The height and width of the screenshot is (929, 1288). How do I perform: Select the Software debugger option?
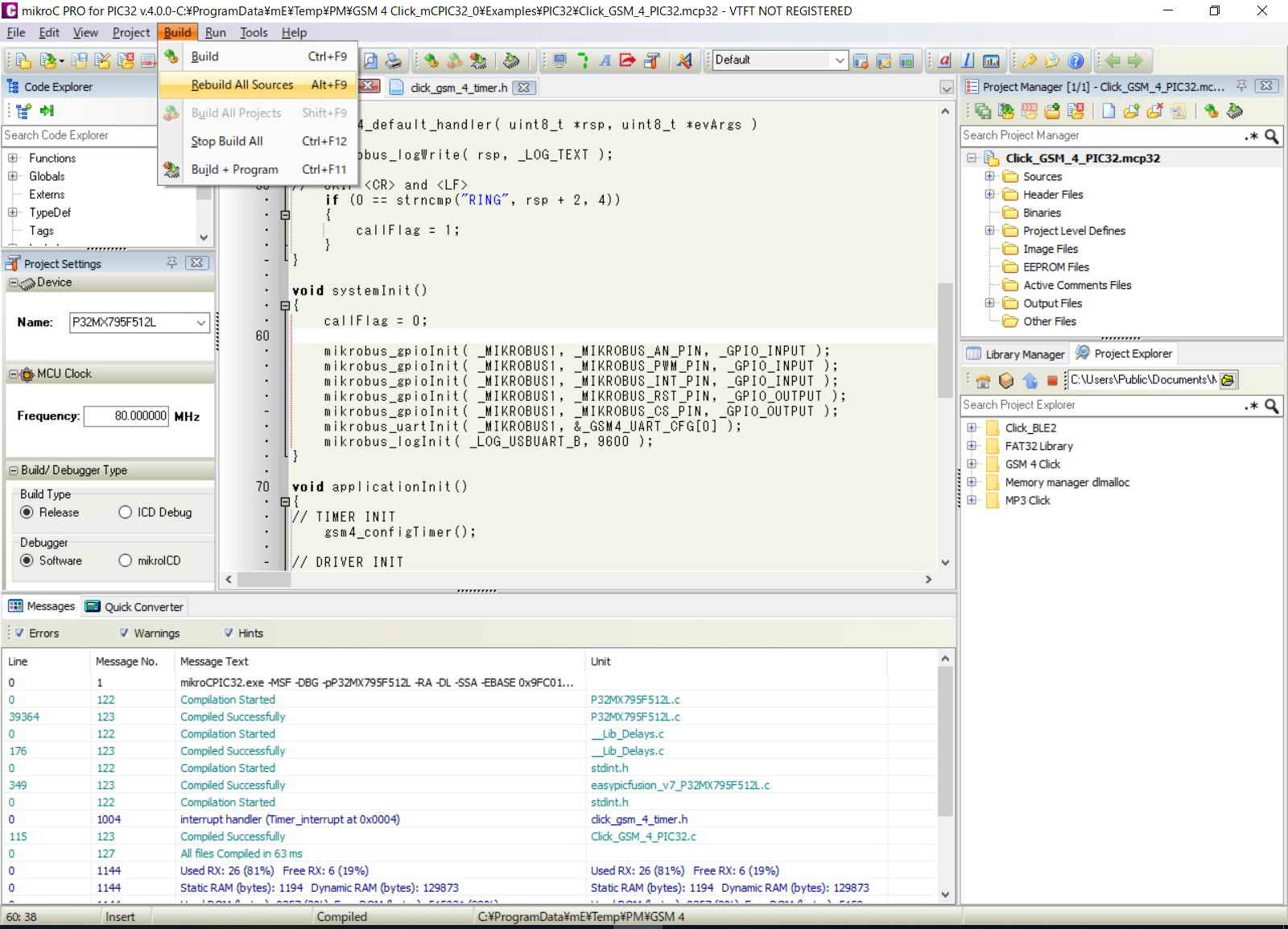pos(27,561)
